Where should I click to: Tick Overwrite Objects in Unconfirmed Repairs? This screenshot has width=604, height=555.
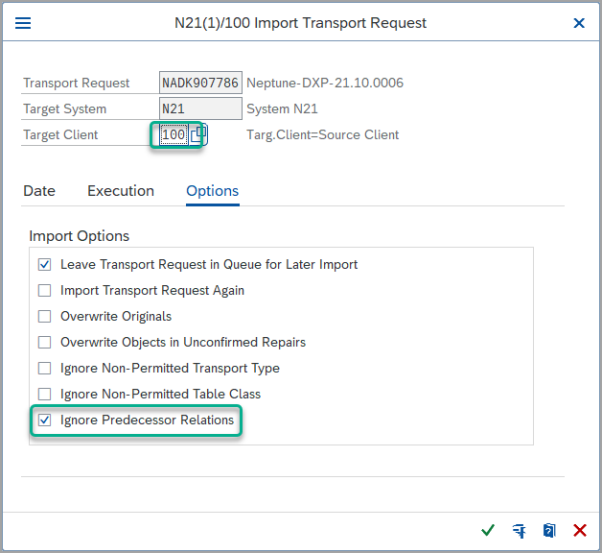coord(45,343)
